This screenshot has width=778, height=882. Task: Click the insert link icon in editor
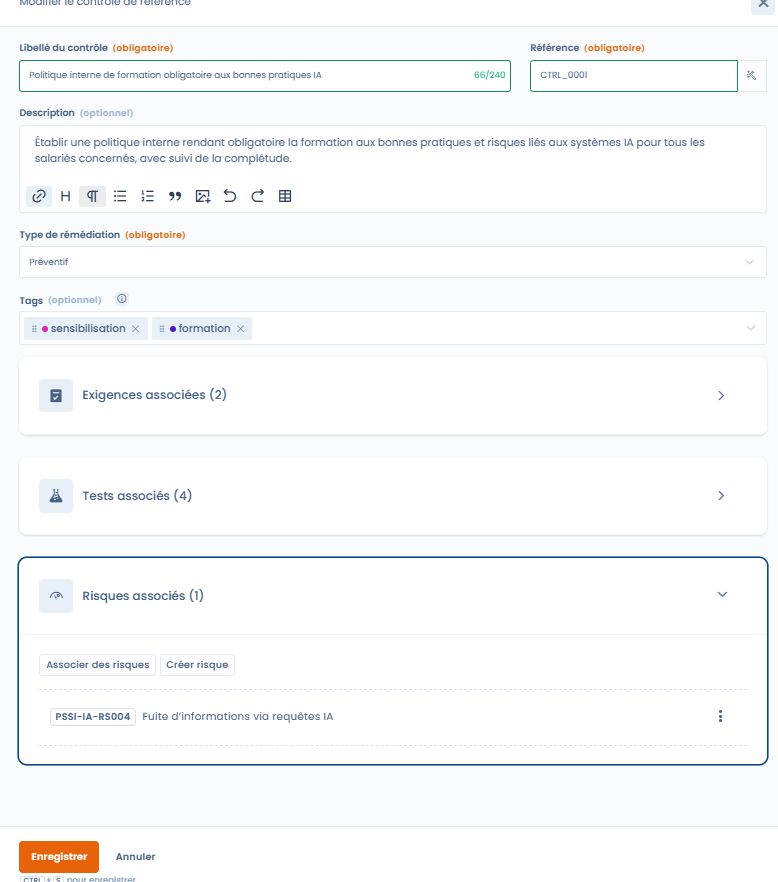tap(39, 196)
